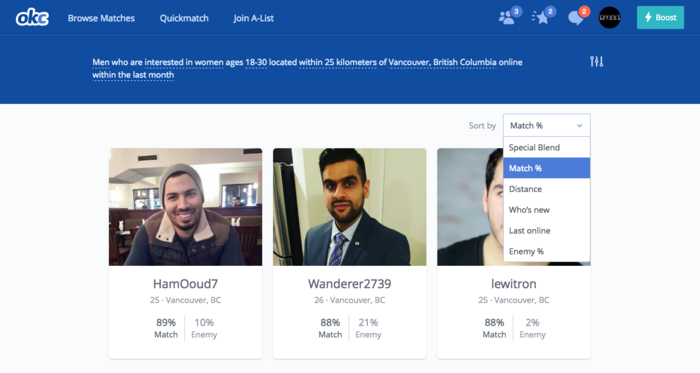
Task: Click HamOoud7's 89% Match value
Action: tap(166, 323)
